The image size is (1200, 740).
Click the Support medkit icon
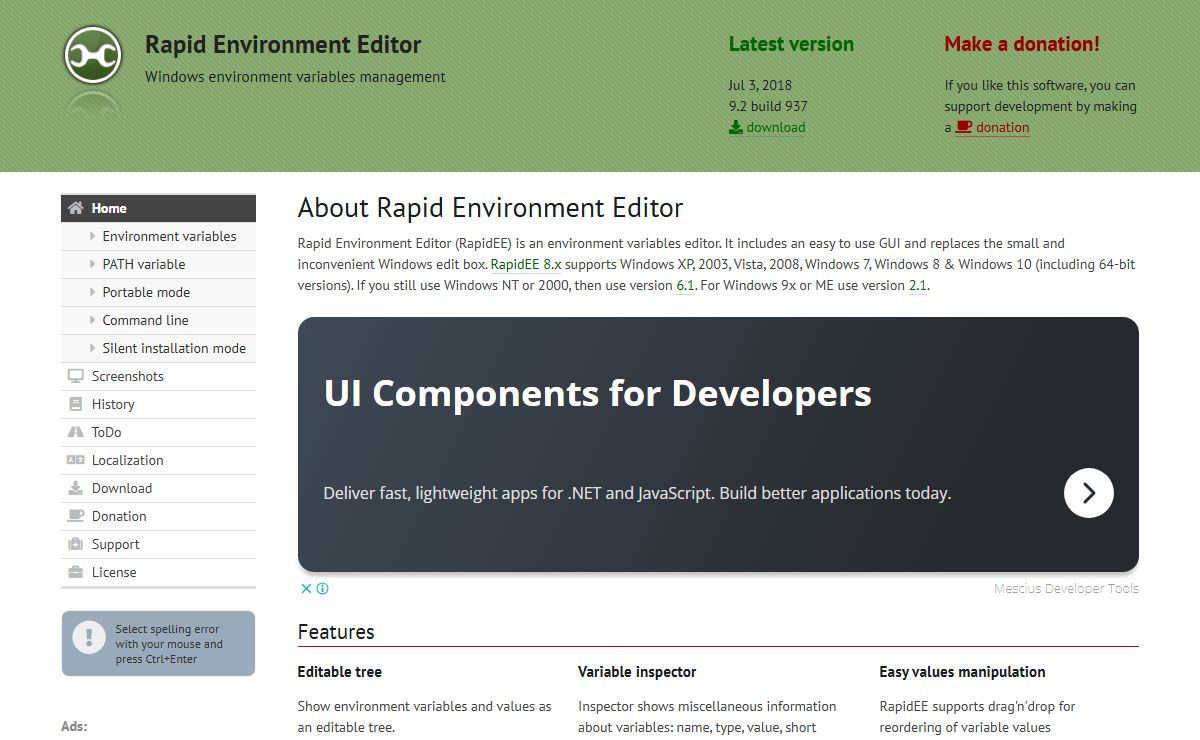75,544
